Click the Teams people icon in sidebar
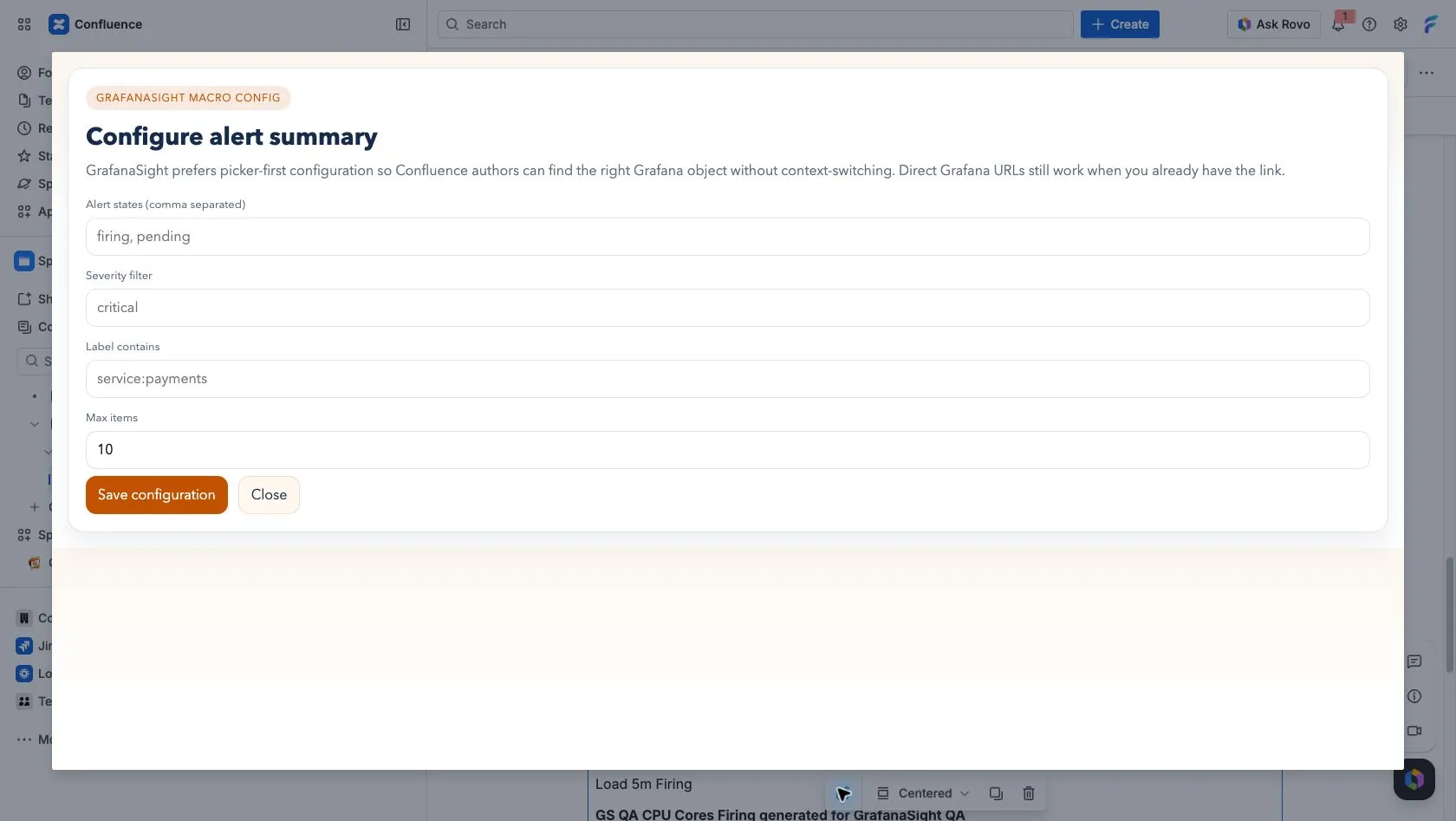Viewport: 1456px width, 821px height. click(24, 701)
